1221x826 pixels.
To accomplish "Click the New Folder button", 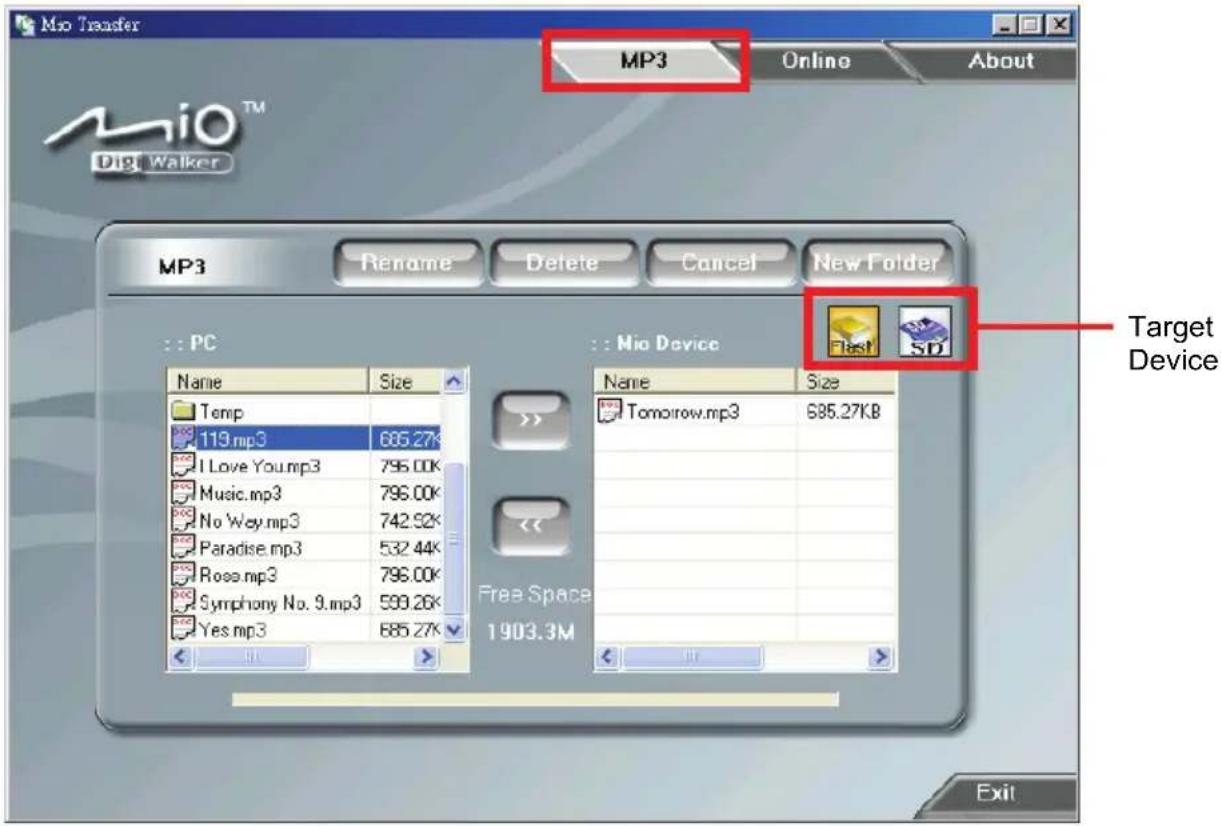I will coord(876,263).
